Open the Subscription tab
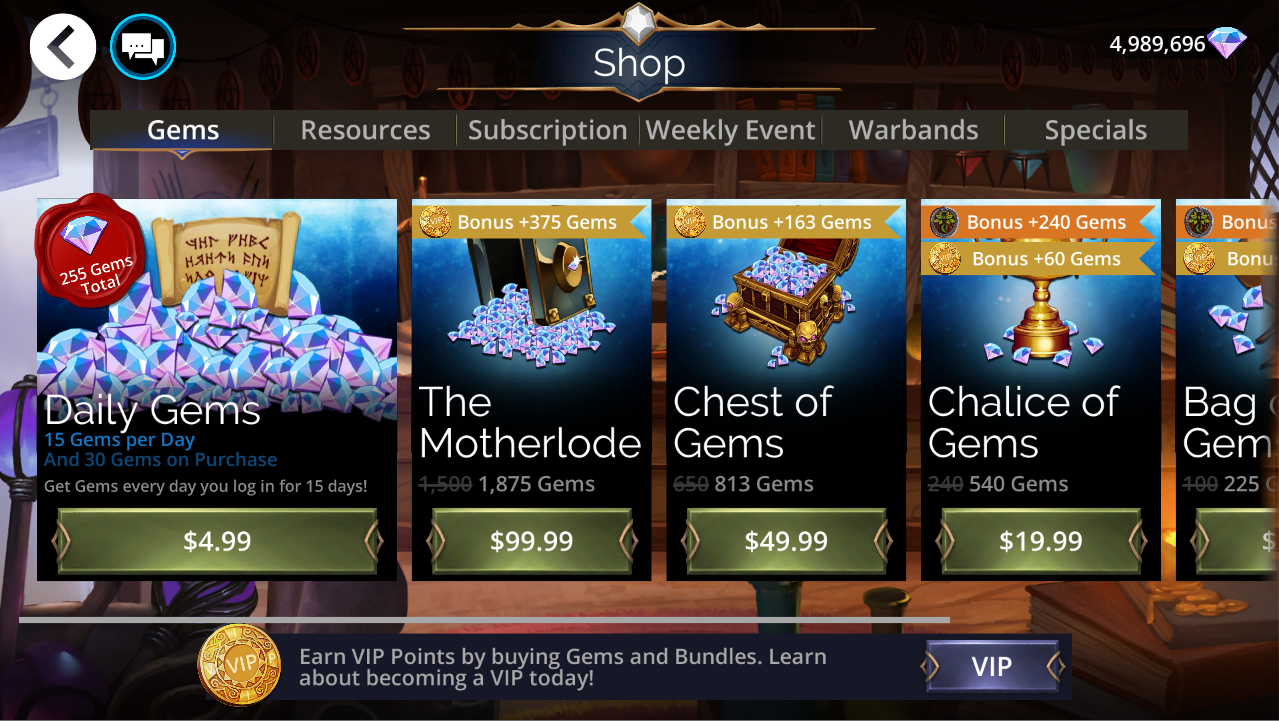Viewport: 1279px width, 721px height. click(x=548, y=130)
